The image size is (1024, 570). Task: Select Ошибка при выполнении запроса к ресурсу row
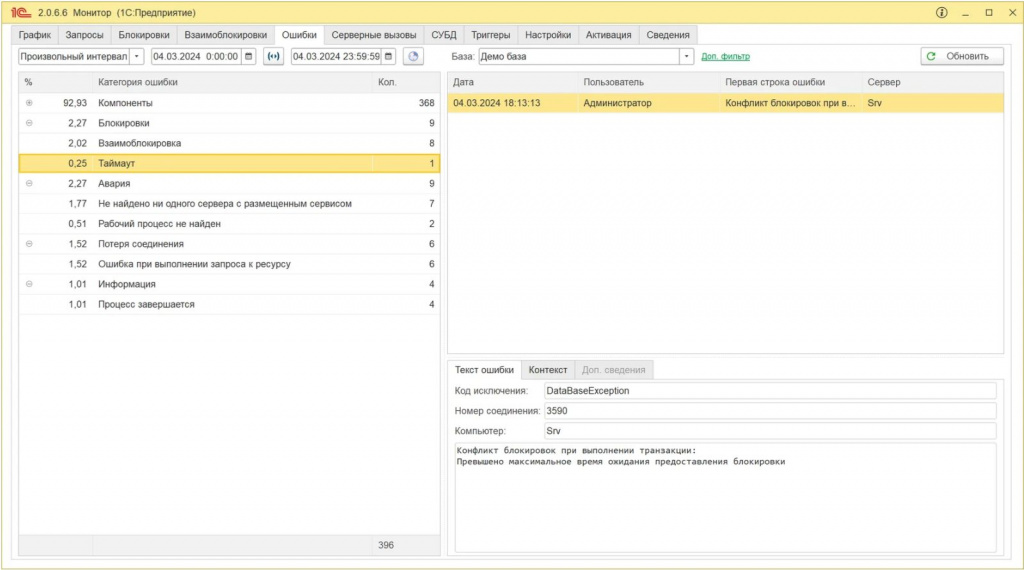[x=229, y=264]
